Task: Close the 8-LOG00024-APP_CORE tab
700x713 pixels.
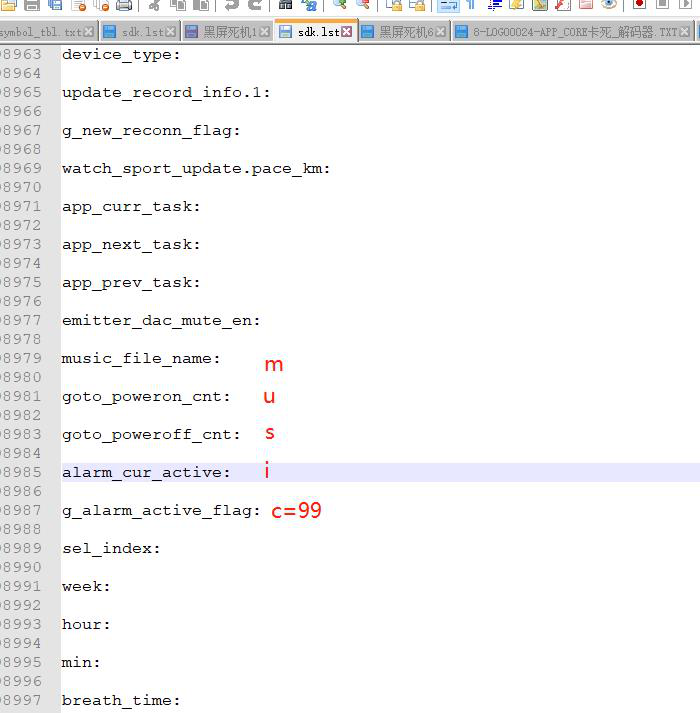Action: tap(685, 32)
